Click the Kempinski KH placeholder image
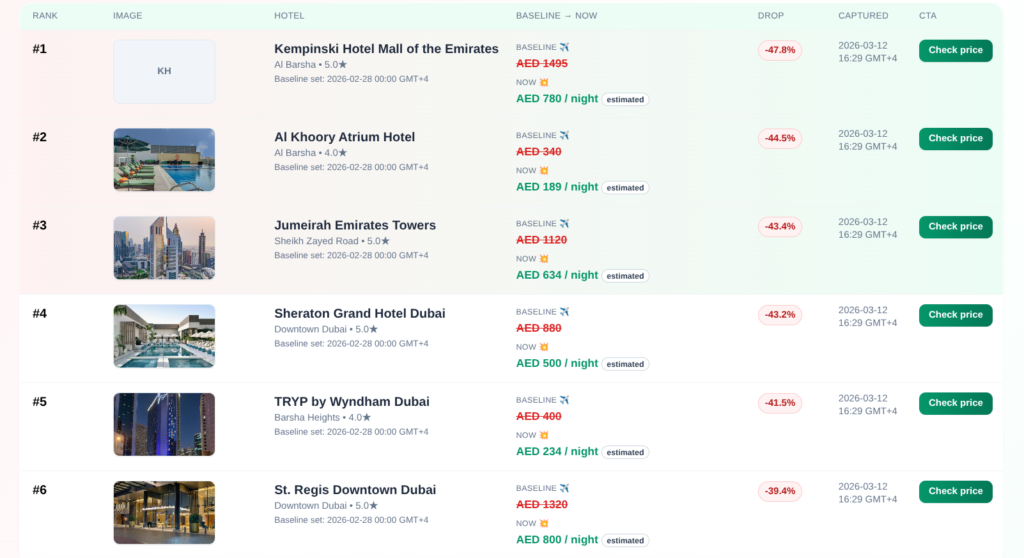Image resolution: width=1024 pixels, height=558 pixels. pos(164,71)
